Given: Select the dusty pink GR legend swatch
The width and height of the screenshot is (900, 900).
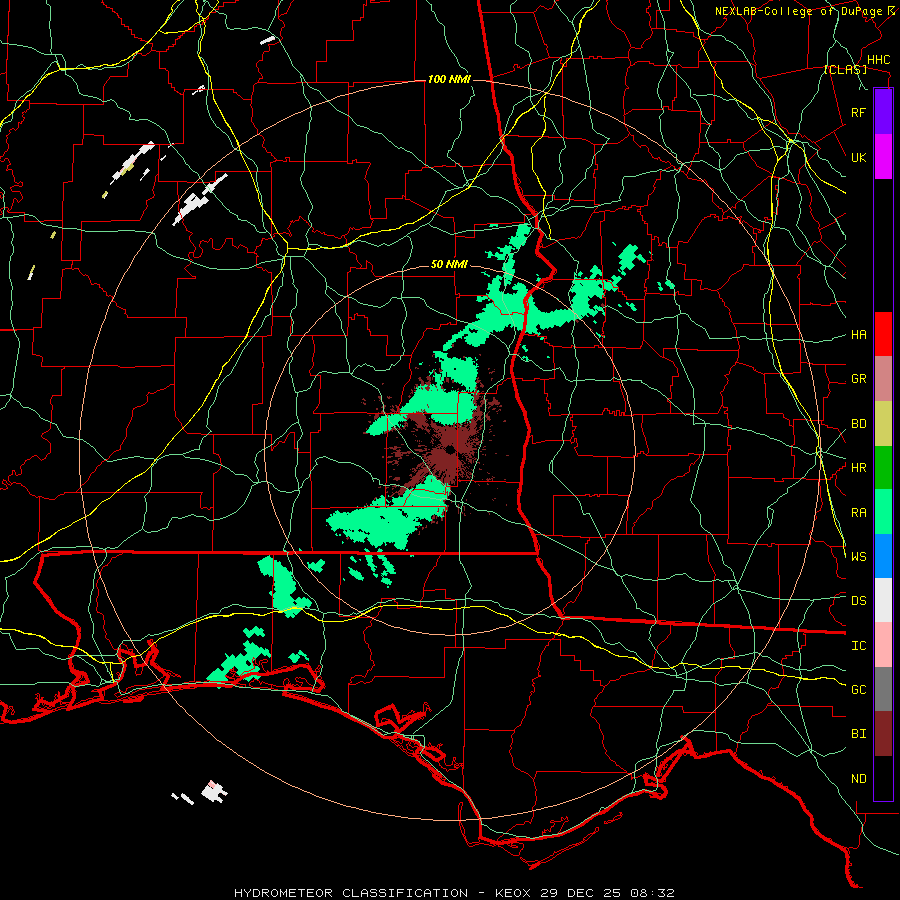Looking at the screenshot, I should (883, 378).
